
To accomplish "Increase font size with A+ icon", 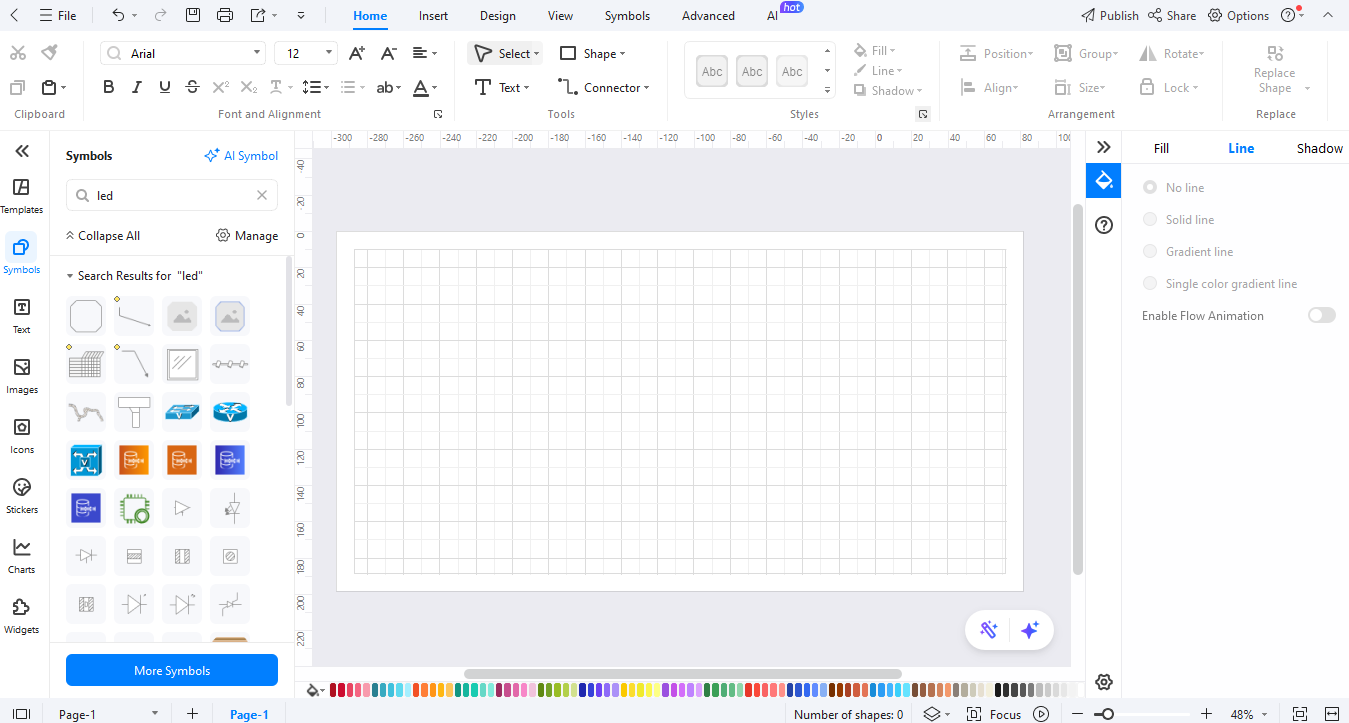I will click(x=357, y=53).
